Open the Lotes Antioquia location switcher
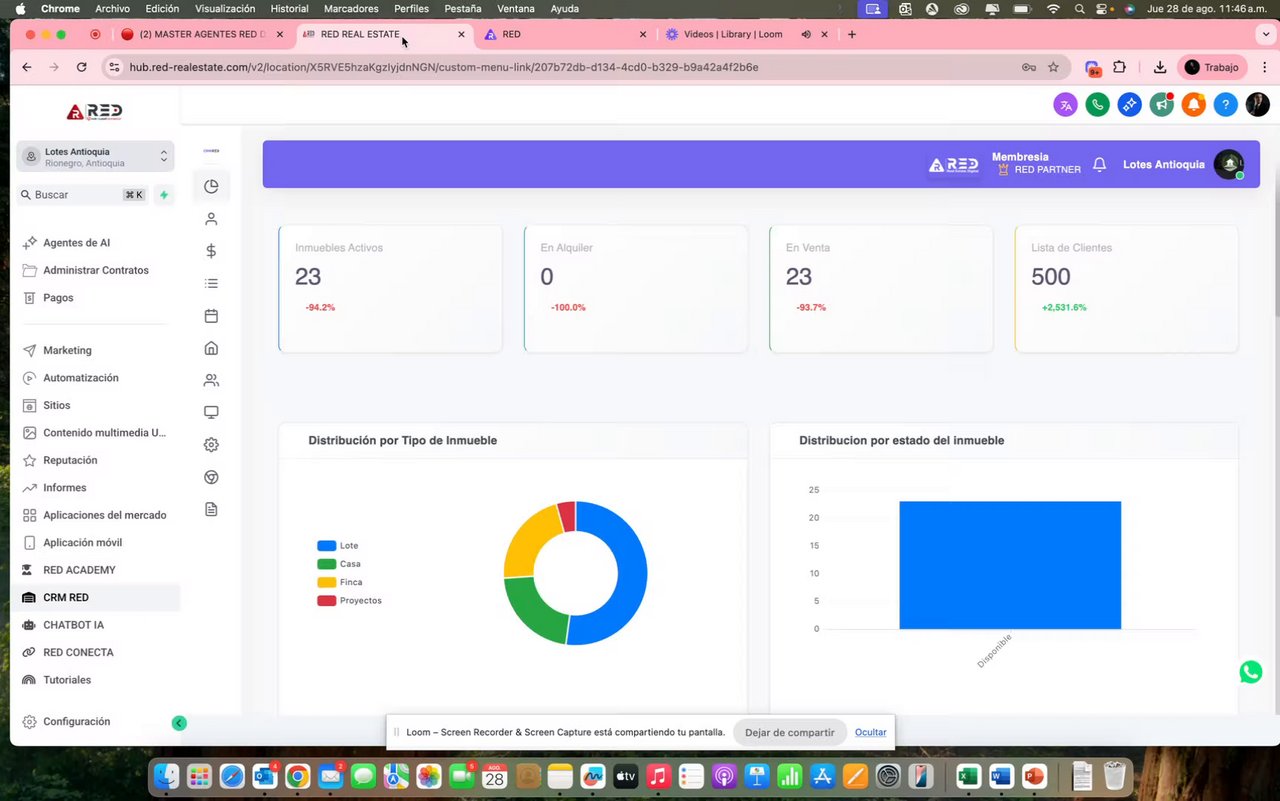1280x801 pixels. (95, 157)
